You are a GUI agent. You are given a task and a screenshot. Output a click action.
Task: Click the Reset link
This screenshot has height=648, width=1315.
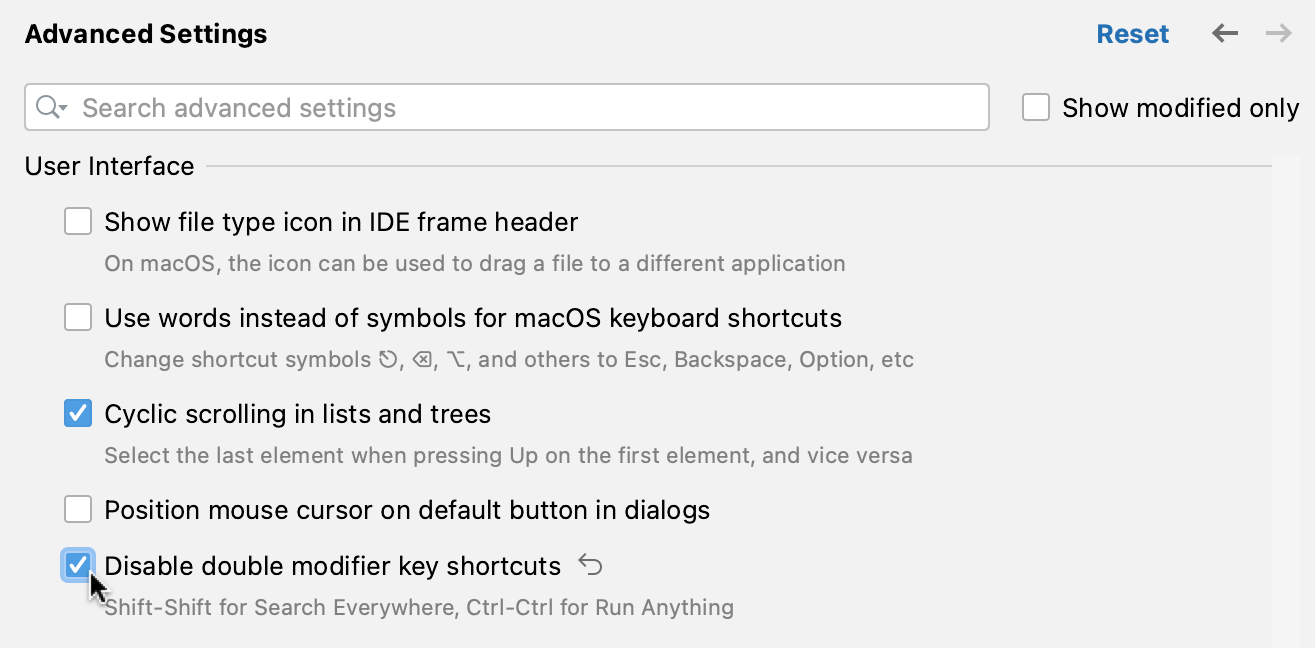point(1133,33)
